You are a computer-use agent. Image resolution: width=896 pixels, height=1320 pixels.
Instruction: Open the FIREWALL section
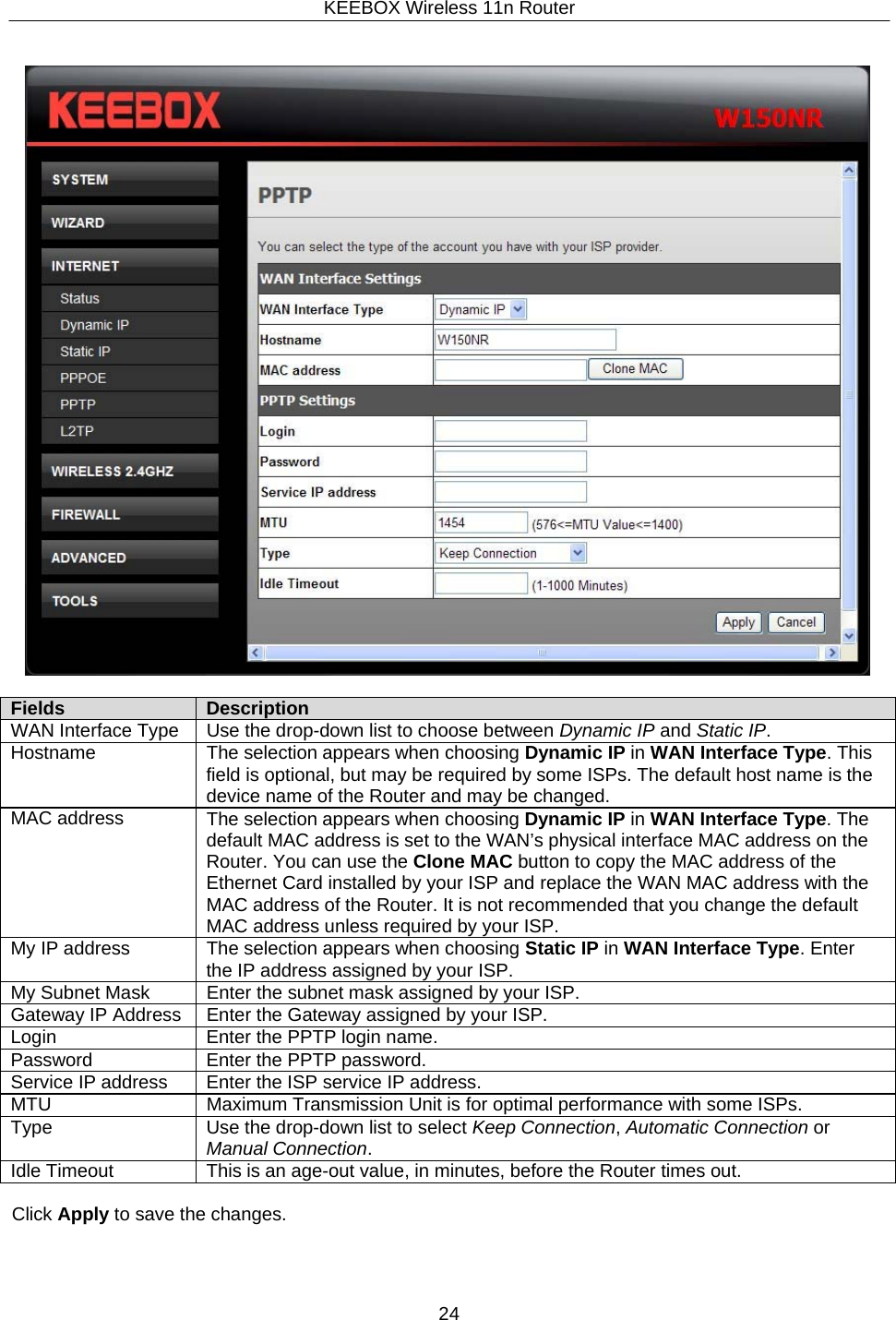tap(129, 514)
